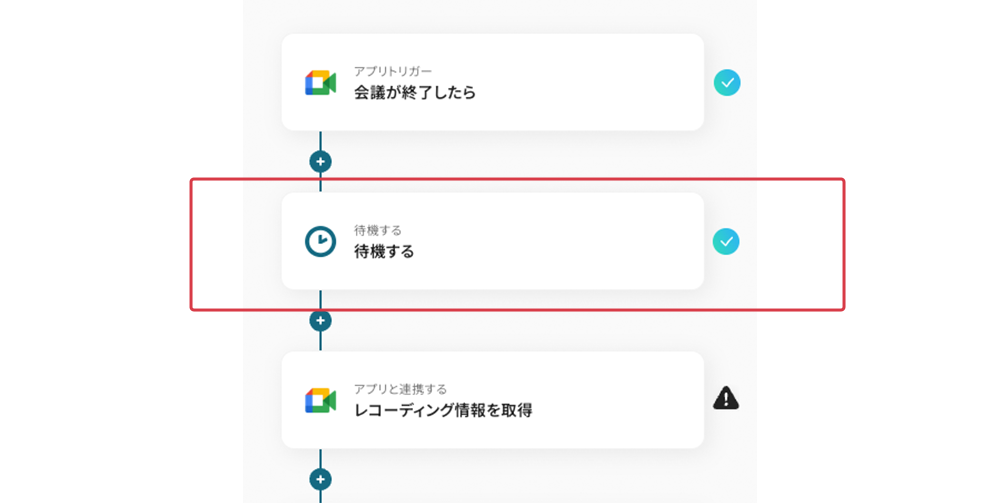Click the green checkmark beside 会議が終了したら
This screenshot has width=1000, height=503.
727,83
